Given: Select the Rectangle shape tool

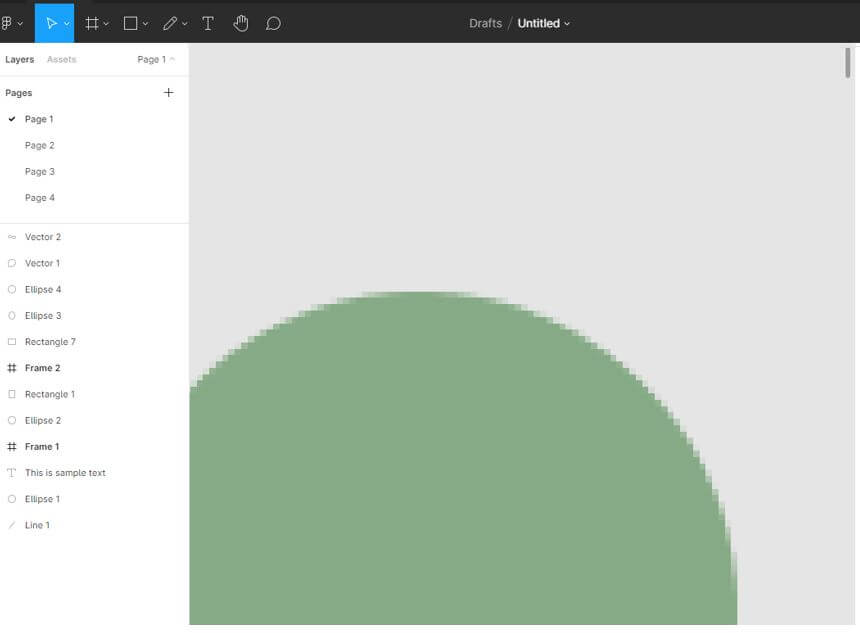Looking at the screenshot, I should tap(131, 24).
